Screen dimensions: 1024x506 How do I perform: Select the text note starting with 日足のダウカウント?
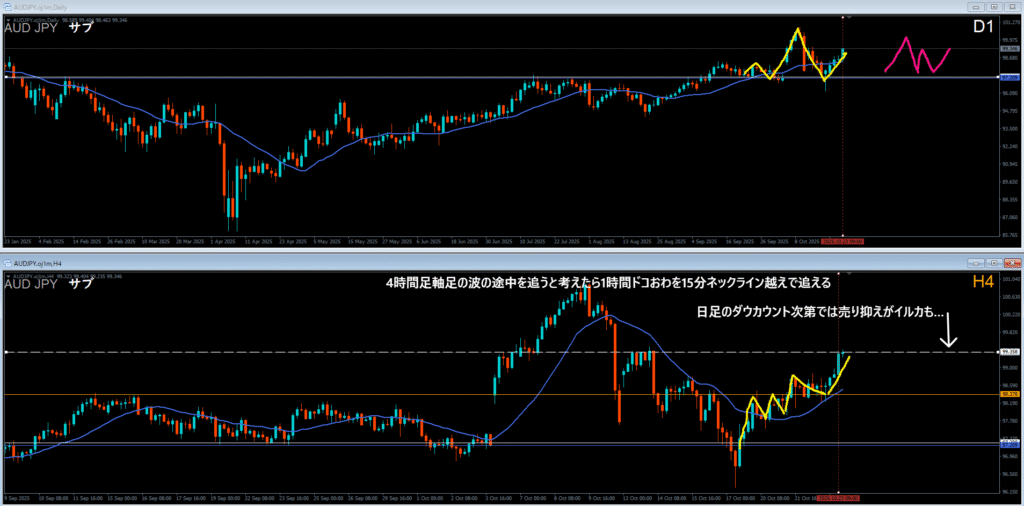pyautogui.click(x=821, y=313)
